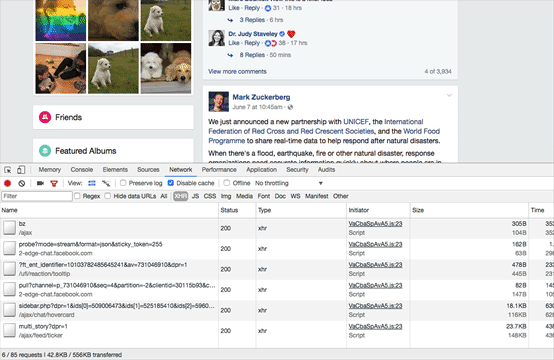Click file icon of the sidebar.php request
This screenshot has width=554, height=360.
10,310
